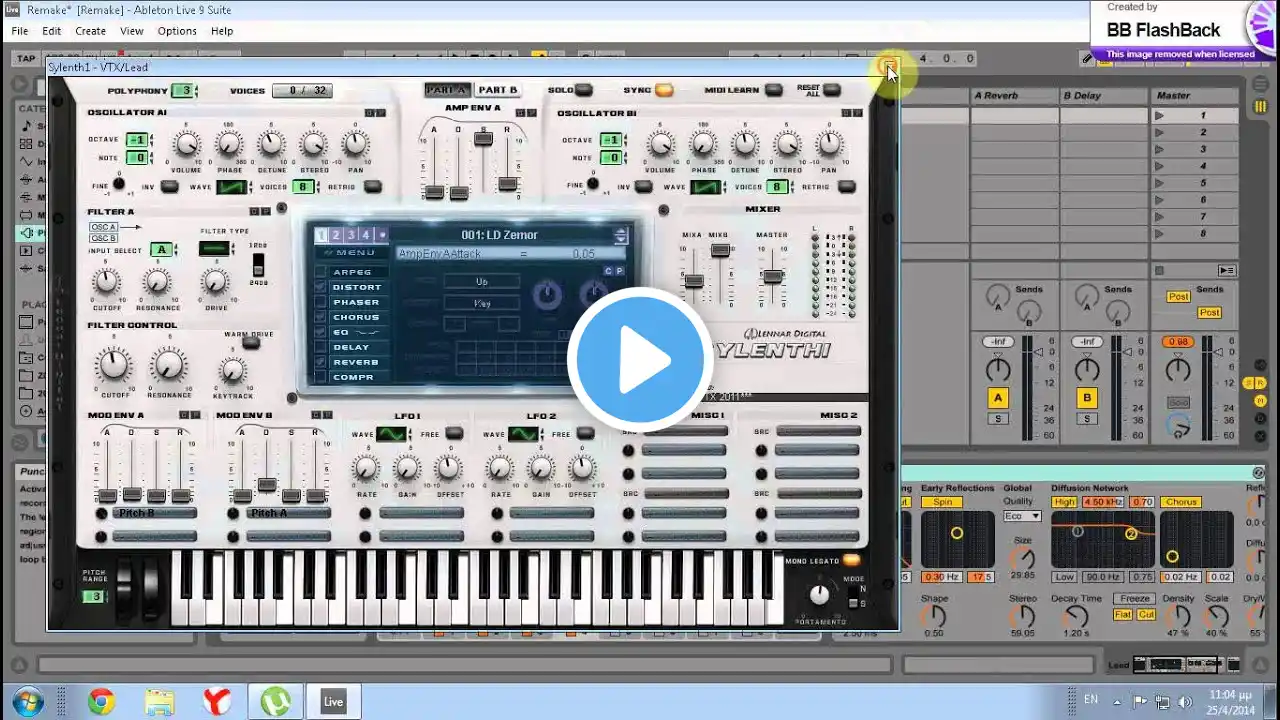Change Oscillator B1 waveform selector
The image size is (1280, 720).
pyautogui.click(x=706, y=187)
